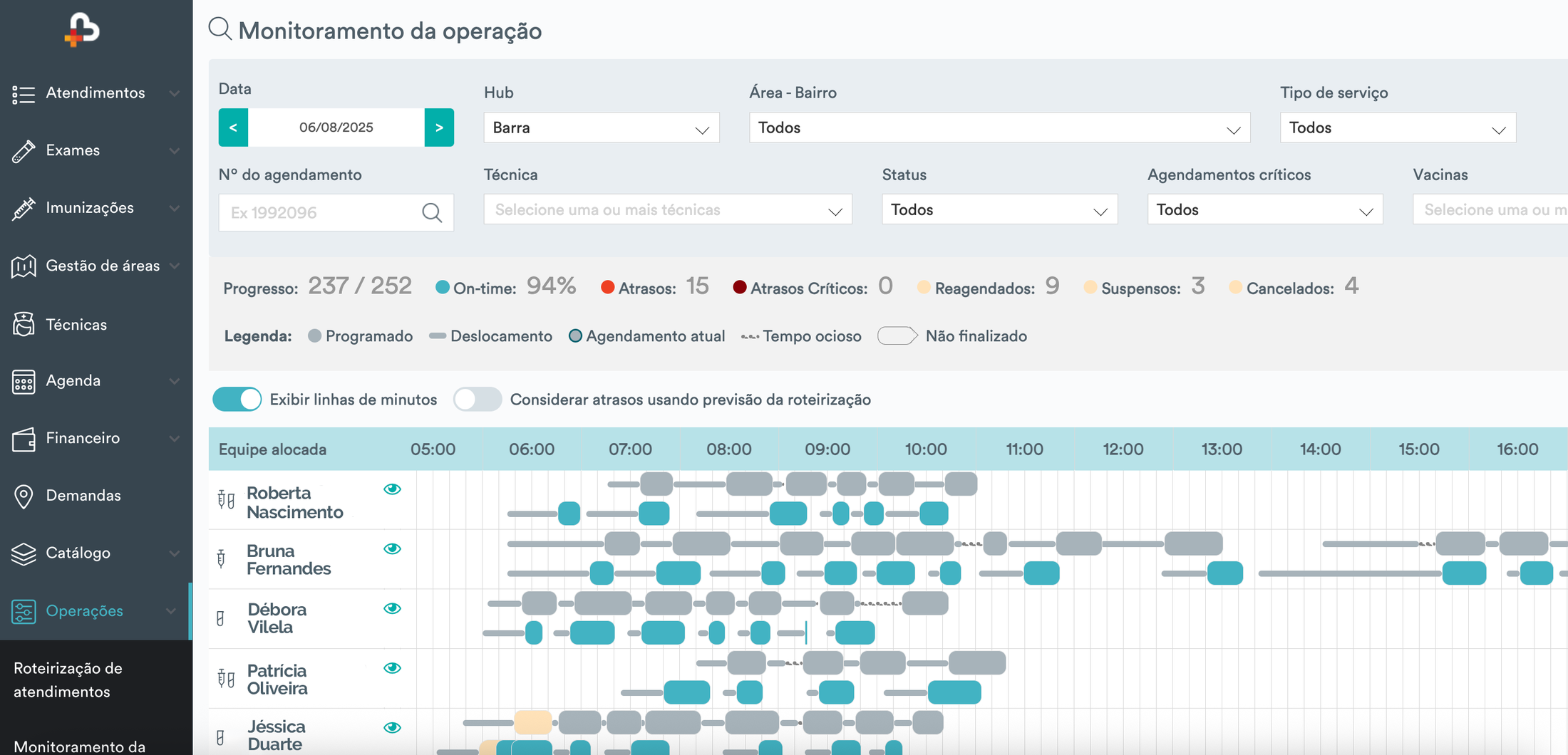The width and height of the screenshot is (1568, 755).
Task: Open Imunizações via the syringe icon
Action: 24,208
